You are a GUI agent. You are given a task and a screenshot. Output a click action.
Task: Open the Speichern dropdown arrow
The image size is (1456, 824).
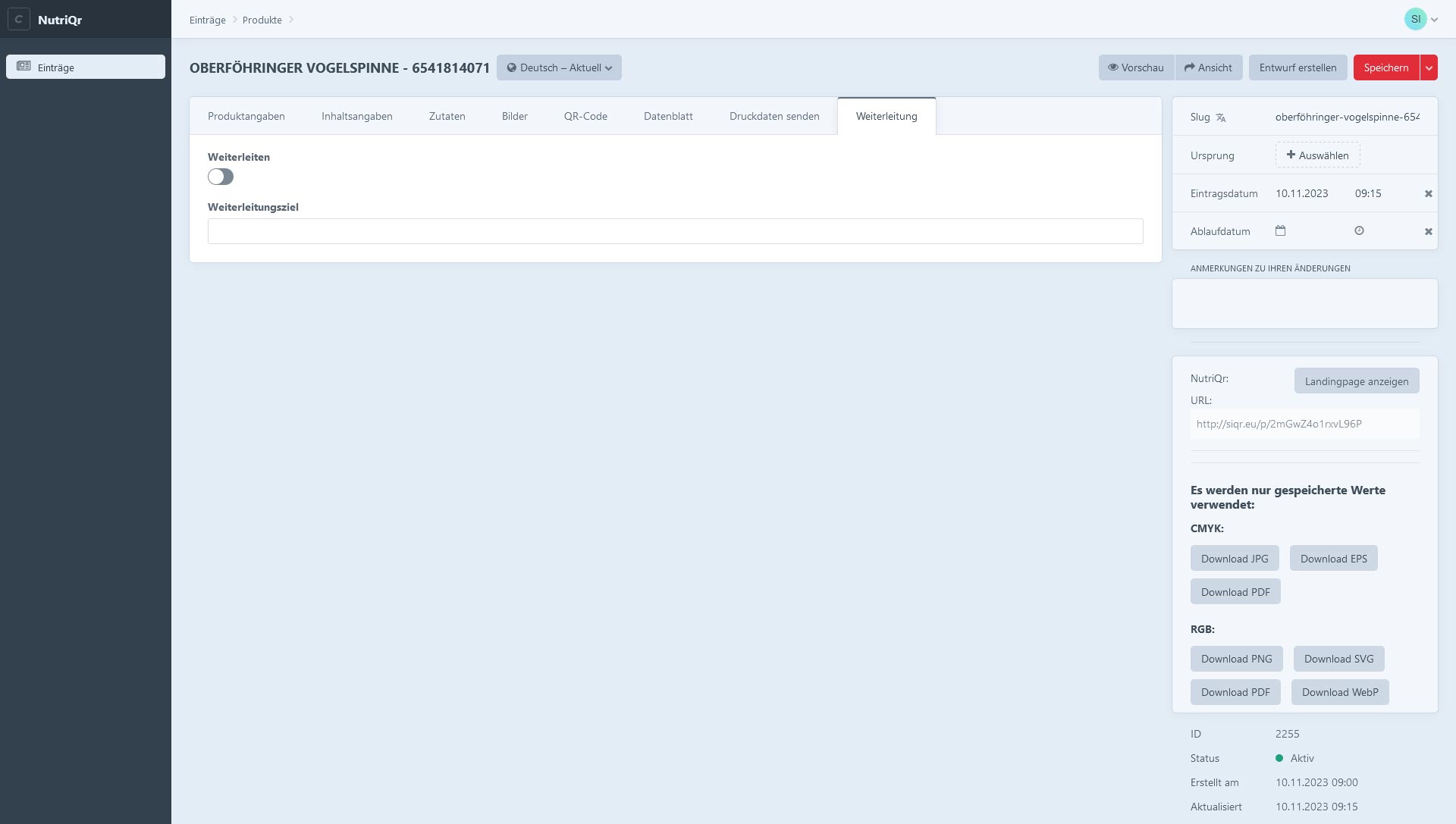(x=1429, y=67)
